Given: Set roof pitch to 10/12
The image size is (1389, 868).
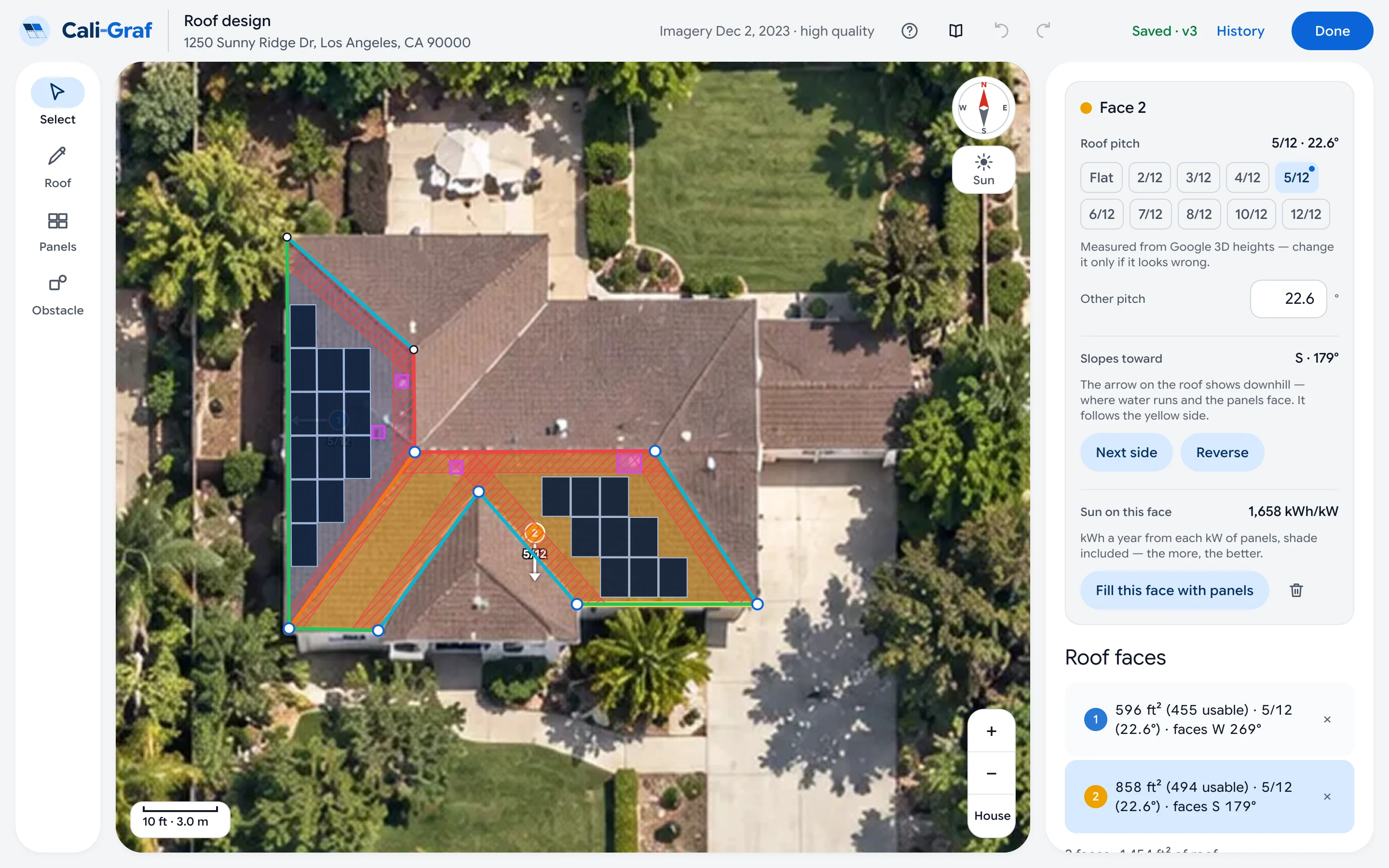Looking at the screenshot, I should (x=1251, y=214).
